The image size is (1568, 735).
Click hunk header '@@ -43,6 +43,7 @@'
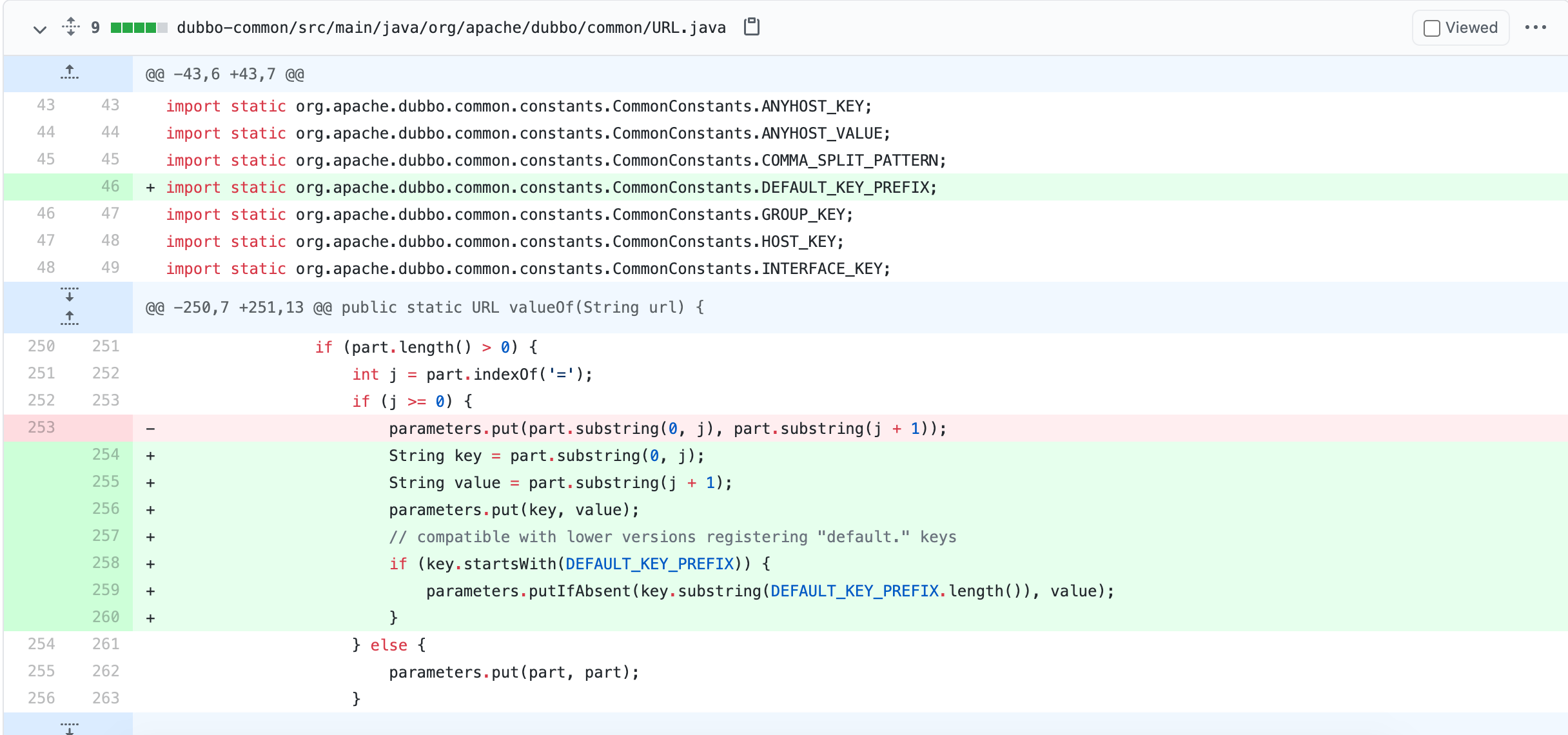(225, 74)
